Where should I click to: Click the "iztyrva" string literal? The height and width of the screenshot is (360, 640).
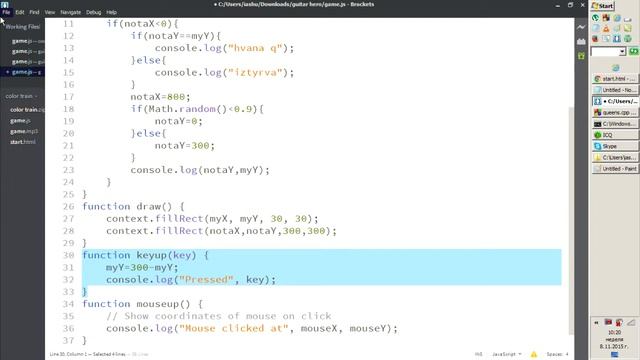pyautogui.click(x=255, y=73)
